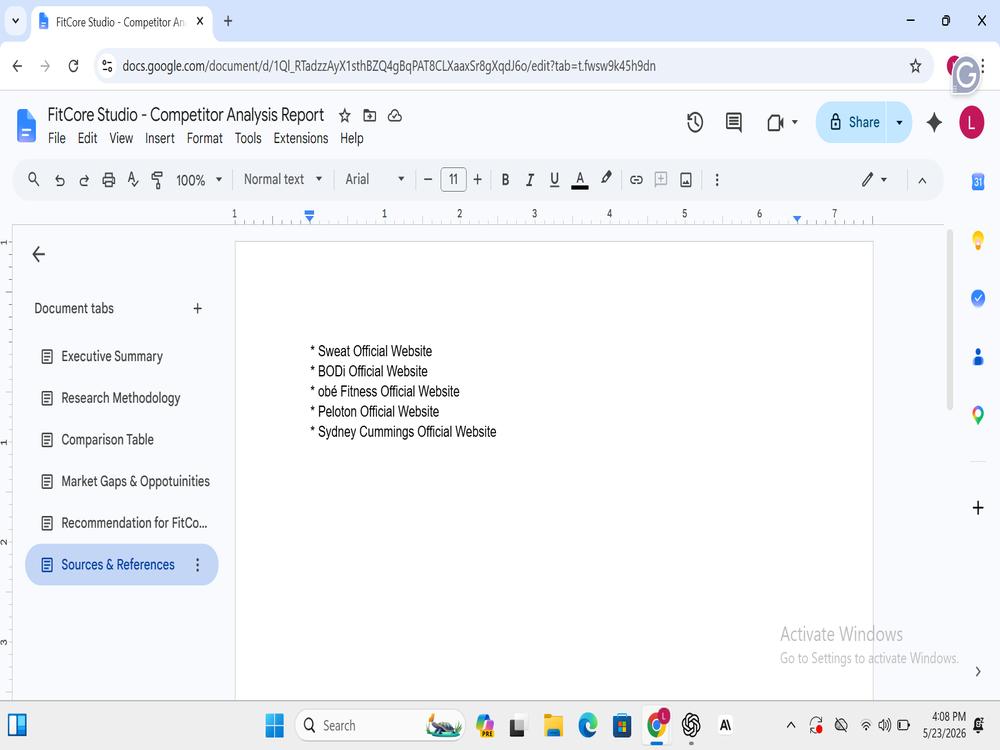This screenshot has width=1000, height=750.
Task: Open Chrome tab search dropdown
Action: click(15, 21)
